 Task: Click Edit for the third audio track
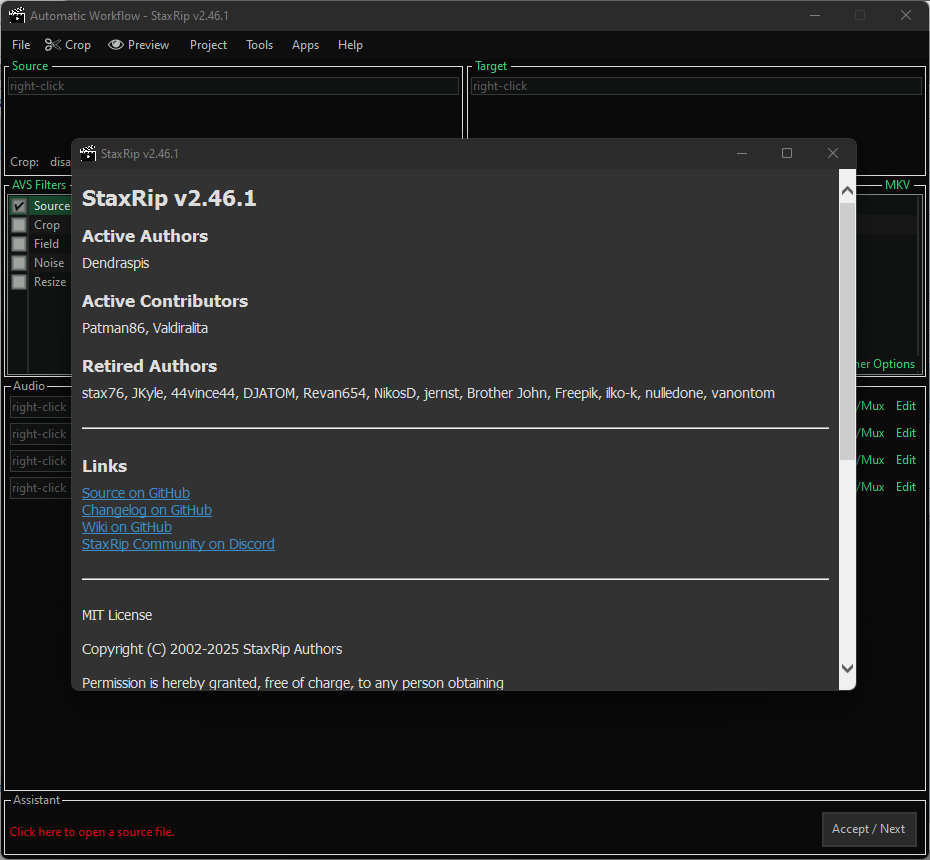[x=906, y=460]
